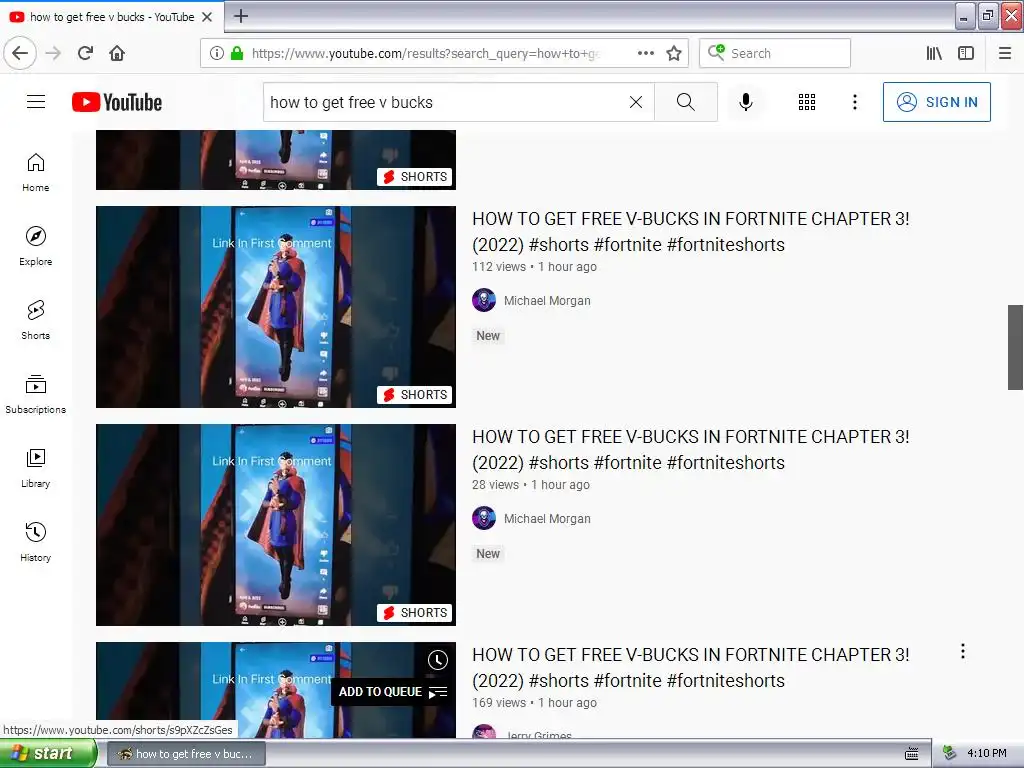Open on-screen keyboard tray icon
The height and width of the screenshot is (768, 1024).
point(912,754)
